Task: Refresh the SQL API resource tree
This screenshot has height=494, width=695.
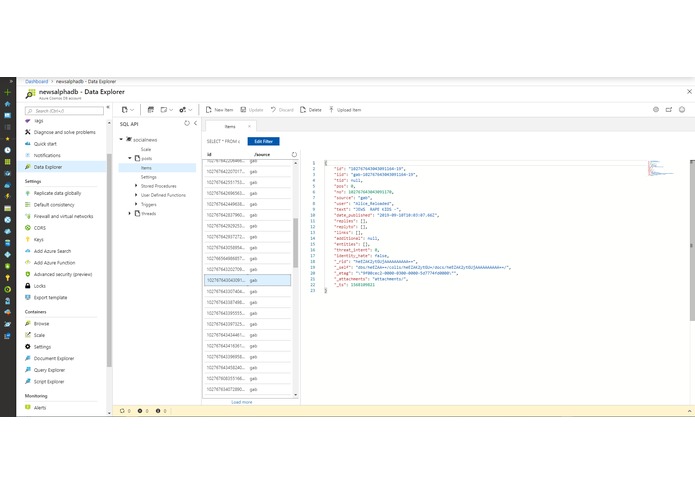Action: pos(187,124)
